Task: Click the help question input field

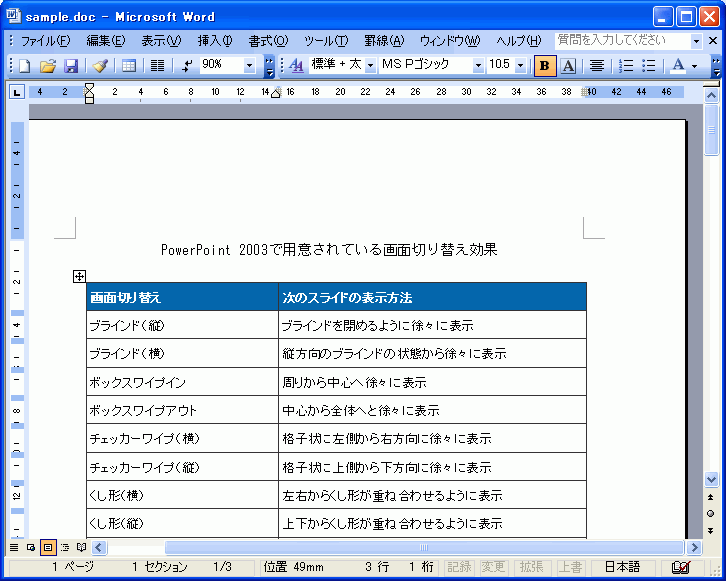Action: tap(623, 41)
